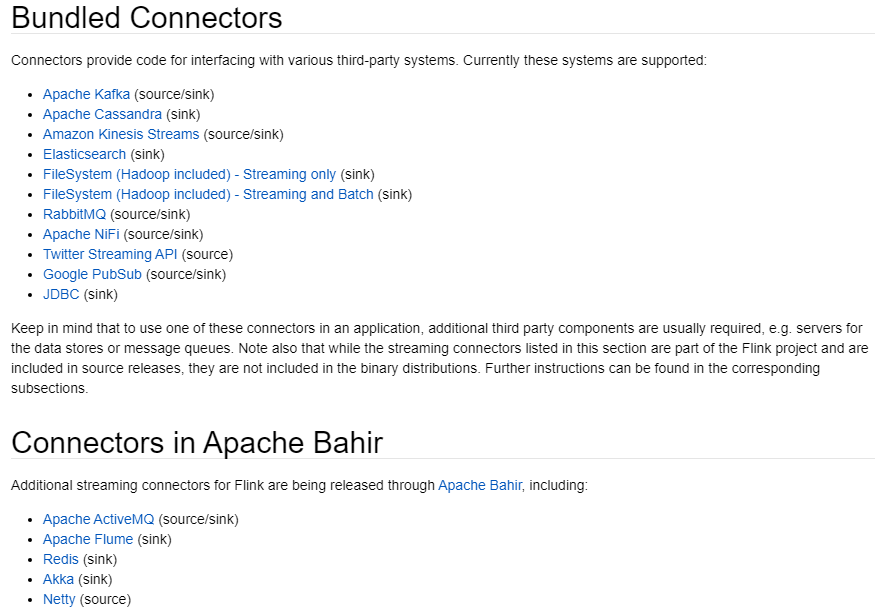
Task: Open the Apache Kafka connector link
Action: pos(86,94)
